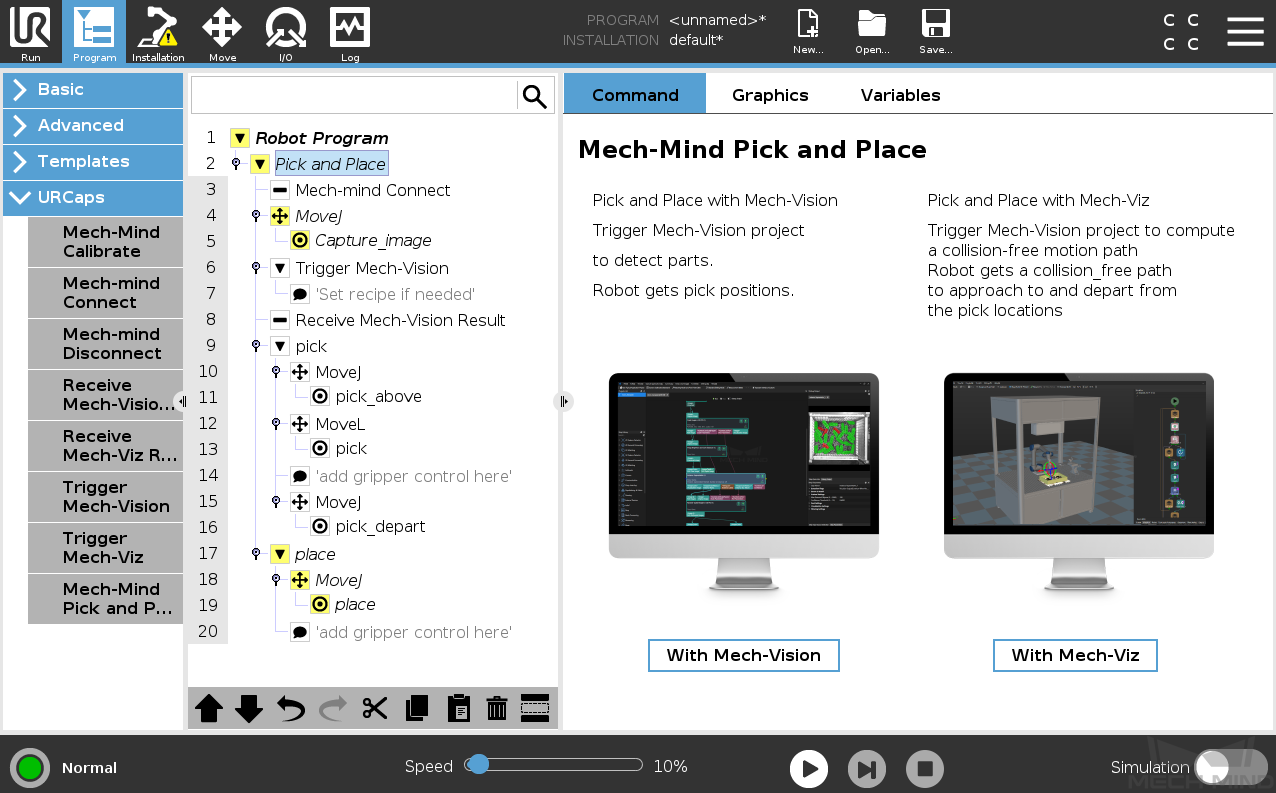Collapse the Pick and Place node
Viewport: 1276px width, 793px height.
point(260,164)
